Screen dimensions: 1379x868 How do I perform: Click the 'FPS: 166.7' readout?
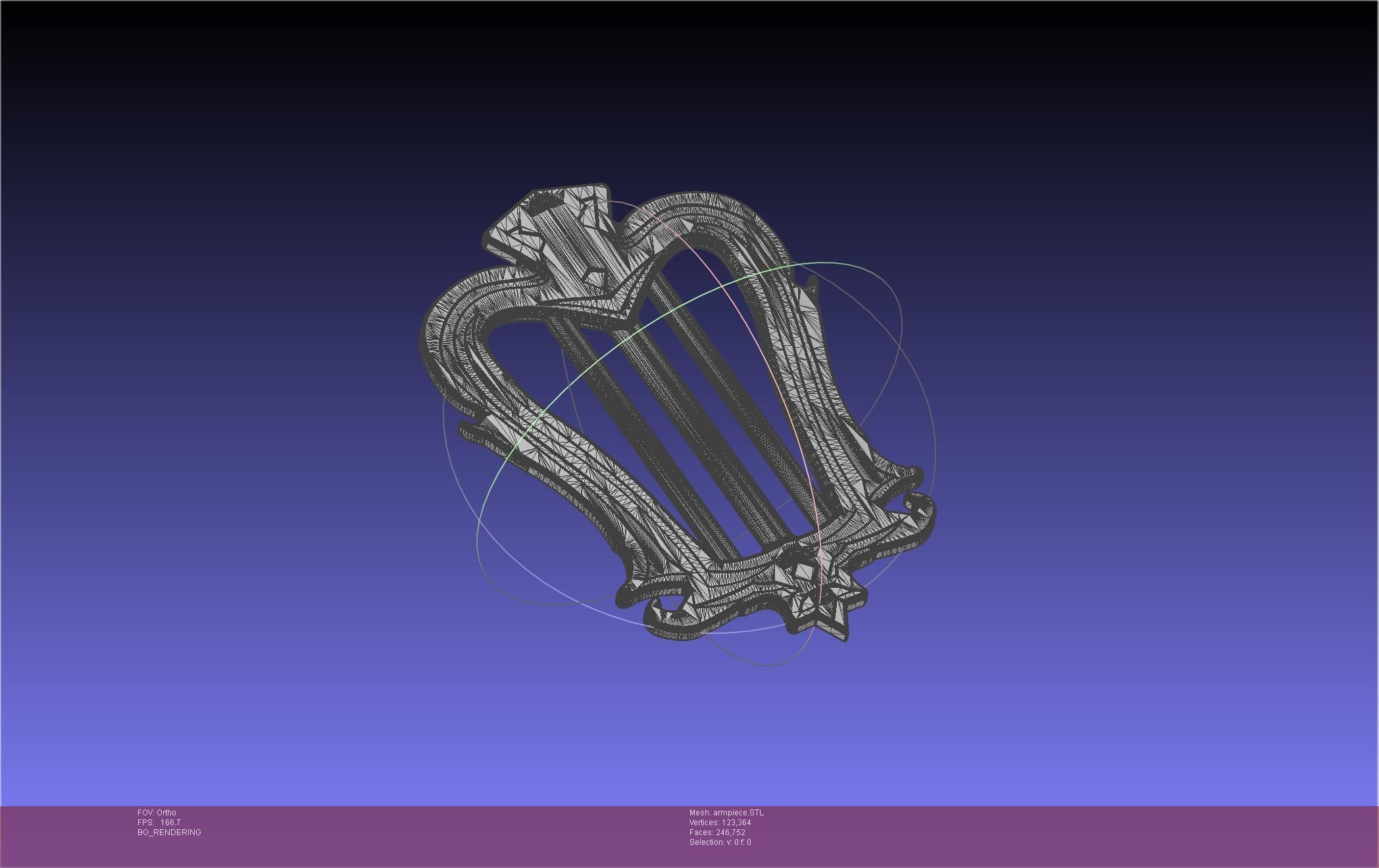[x=159, y=823]
